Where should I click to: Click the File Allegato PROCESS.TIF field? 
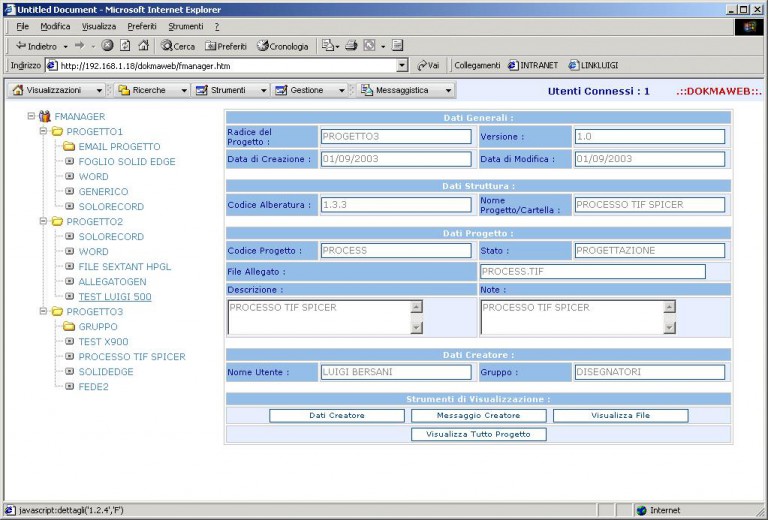click(593, 271)
